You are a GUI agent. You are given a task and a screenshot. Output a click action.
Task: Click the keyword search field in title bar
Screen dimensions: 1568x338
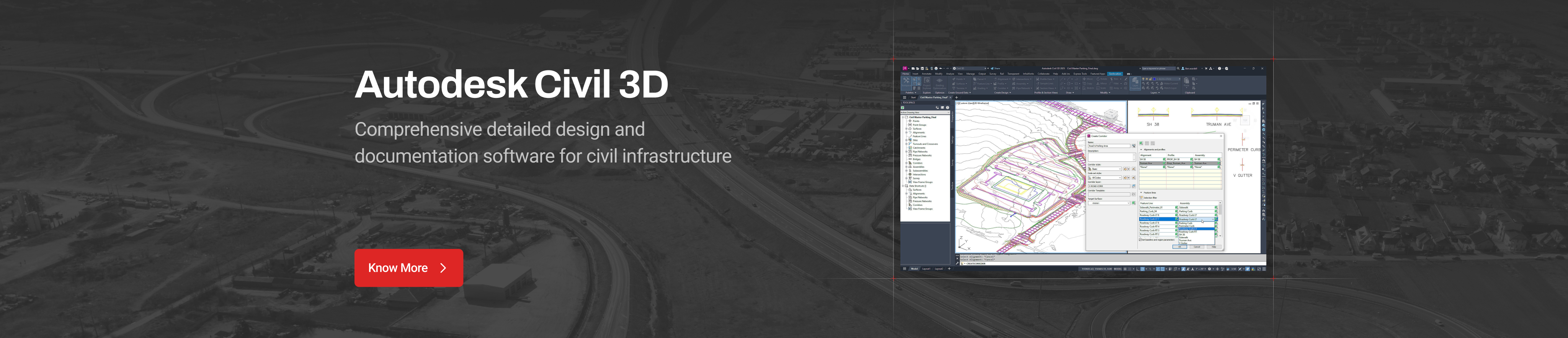1160,69
